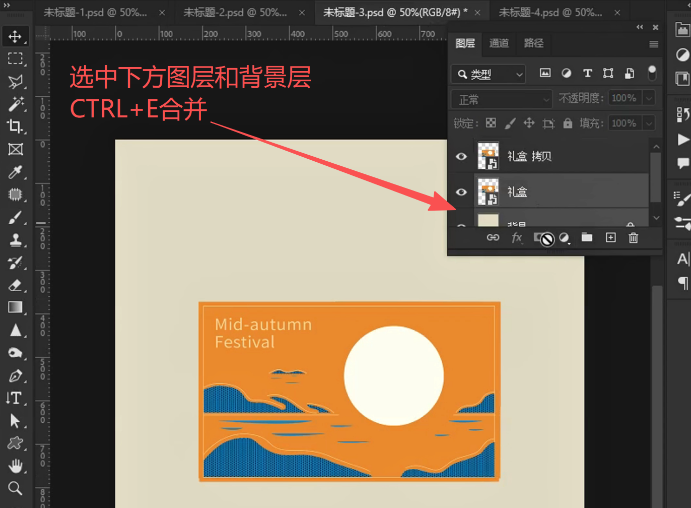Select the Spot Healing Brush tool

point(15,194)
